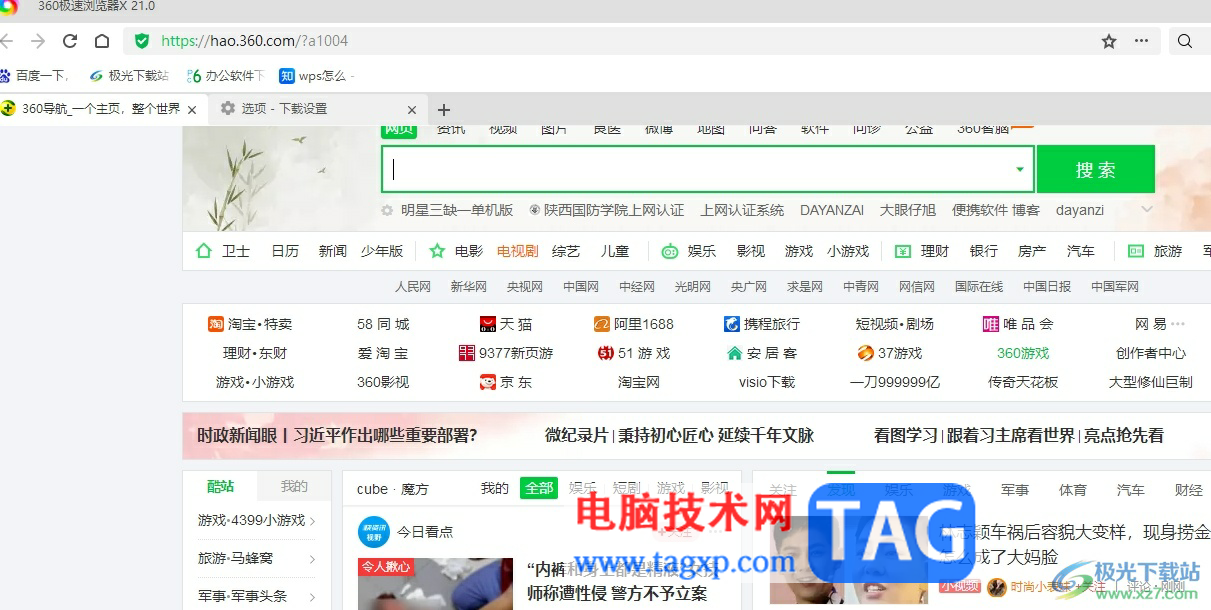
Task: Open the 办公软件下 bookmark
Action: point(226,75)
